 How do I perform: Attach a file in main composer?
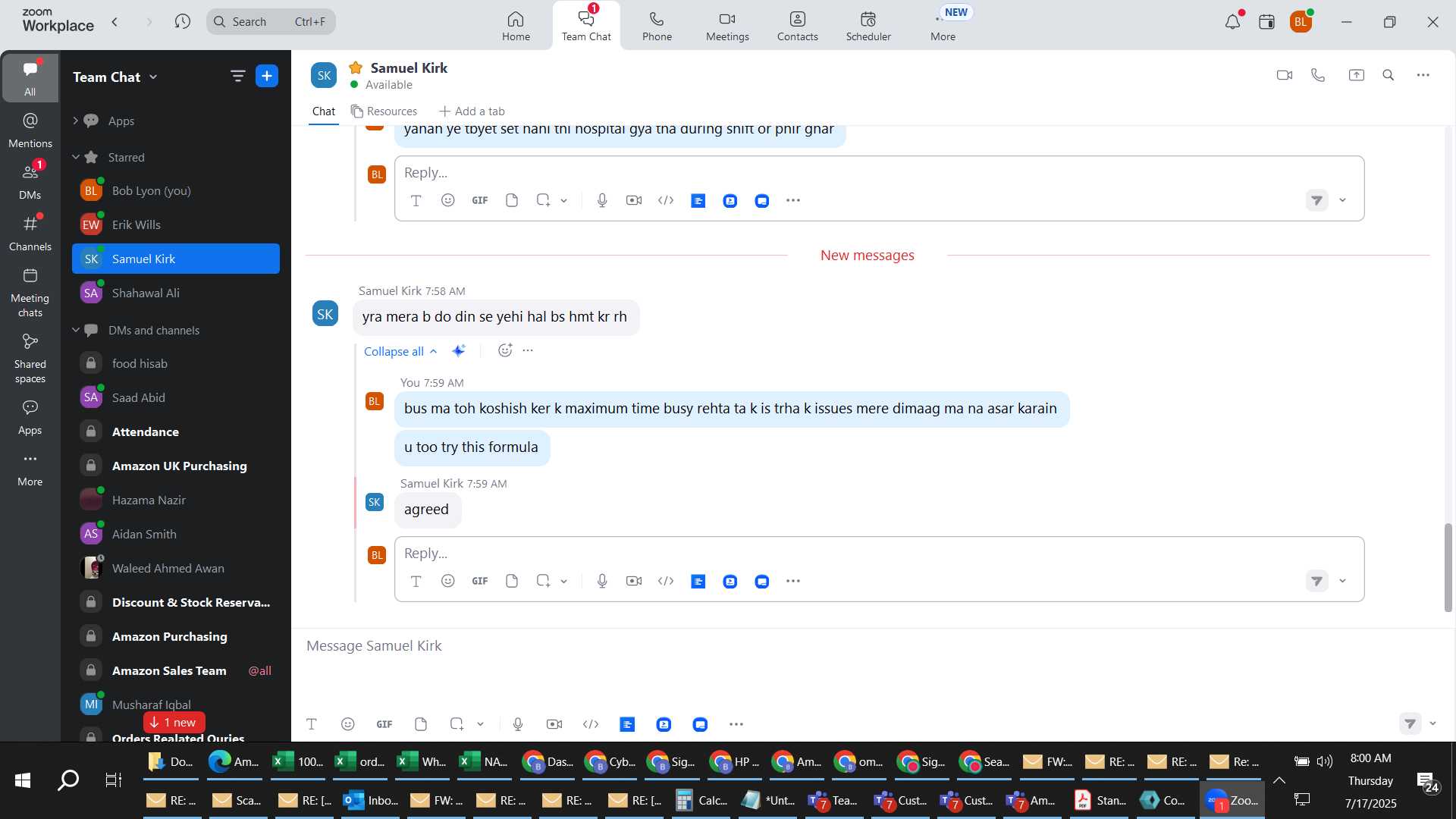[x=421, y=724]
